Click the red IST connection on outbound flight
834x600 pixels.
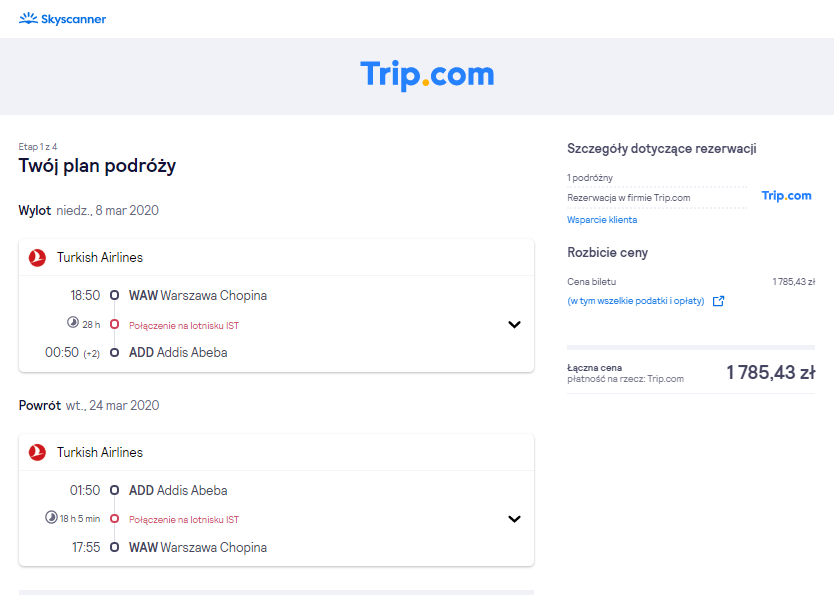tap(184, 326)
